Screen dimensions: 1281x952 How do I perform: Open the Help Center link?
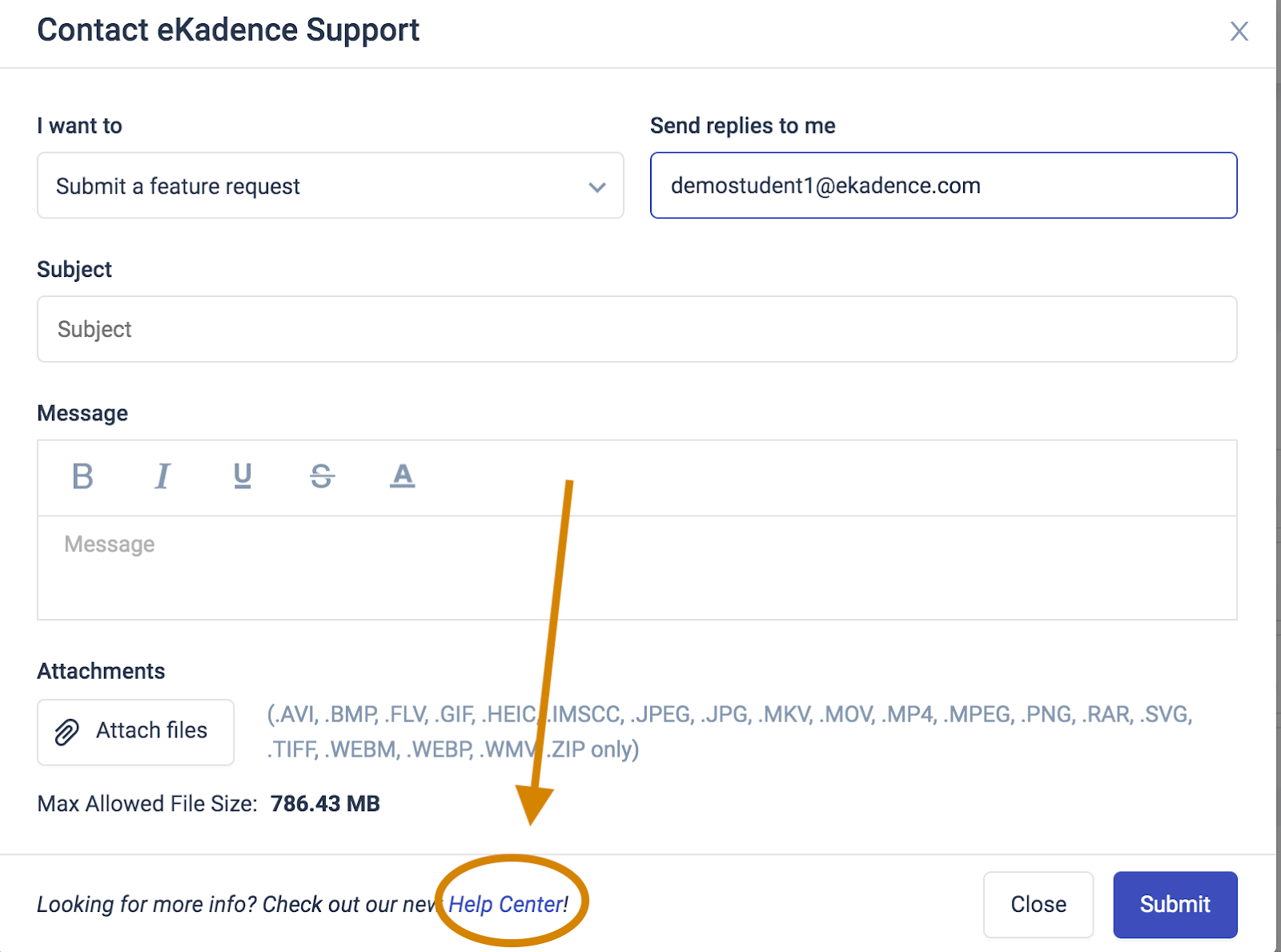coord(506,904)
